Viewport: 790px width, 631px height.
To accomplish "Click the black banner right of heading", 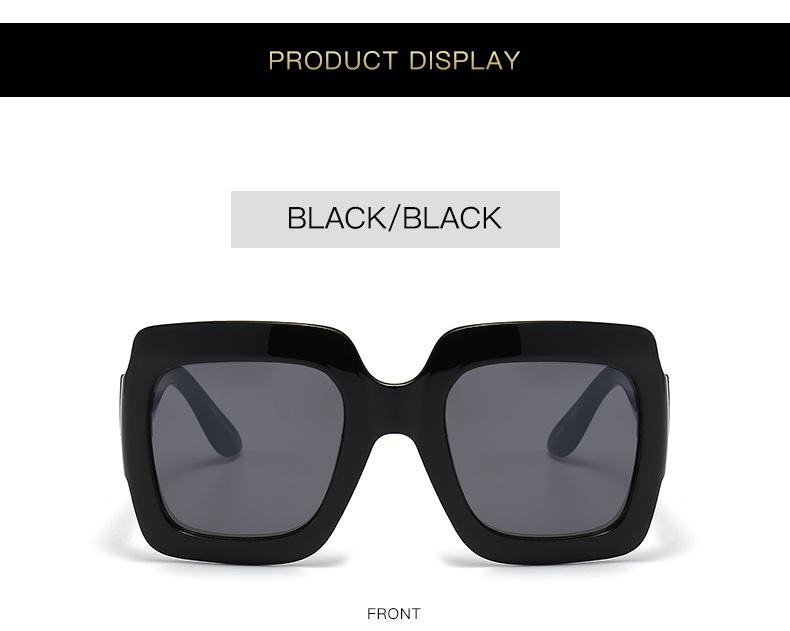I will [x=655, y=59].
